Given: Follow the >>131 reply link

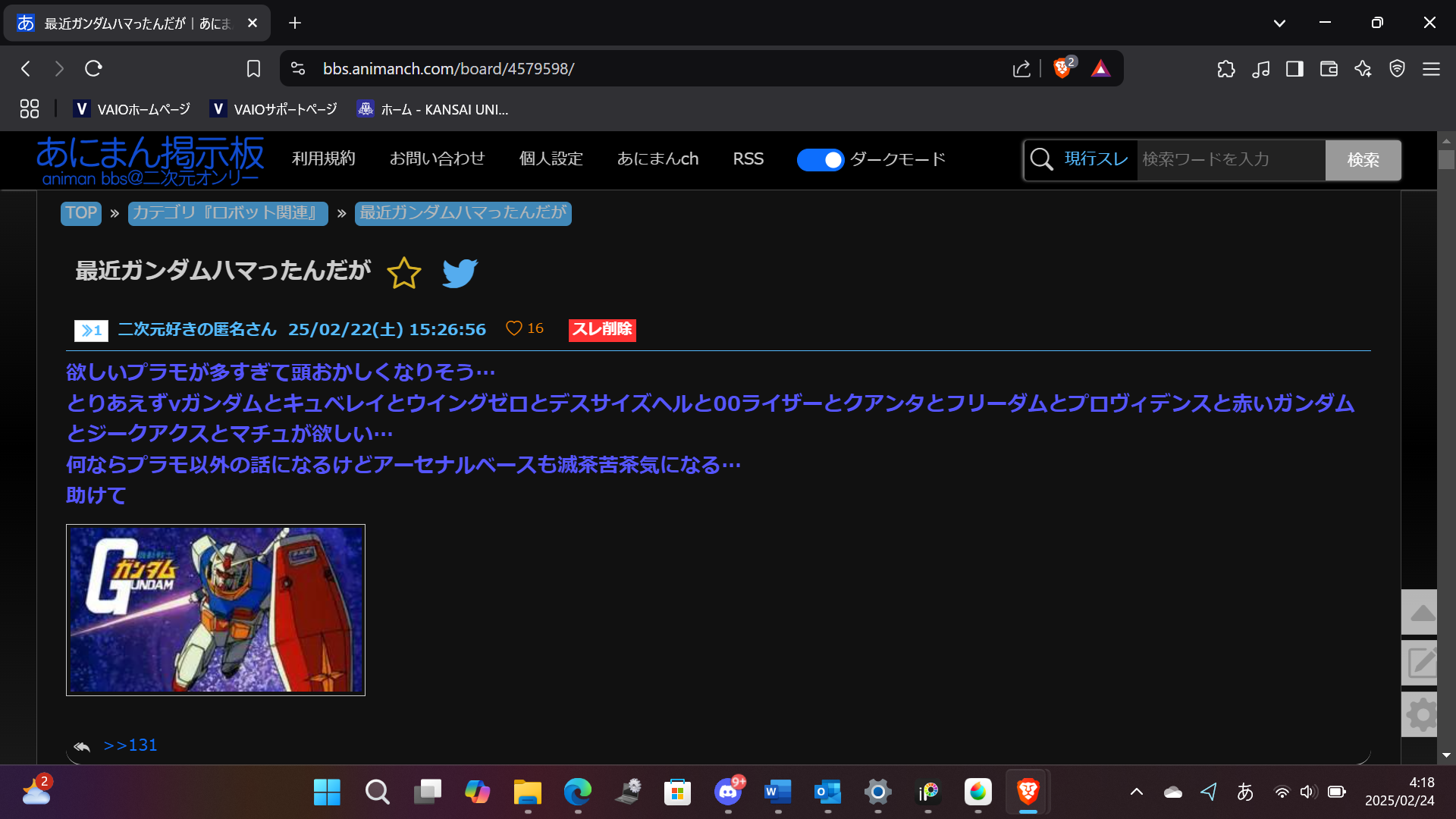Looking at the screenshot, I should click(x=130, y=745).
